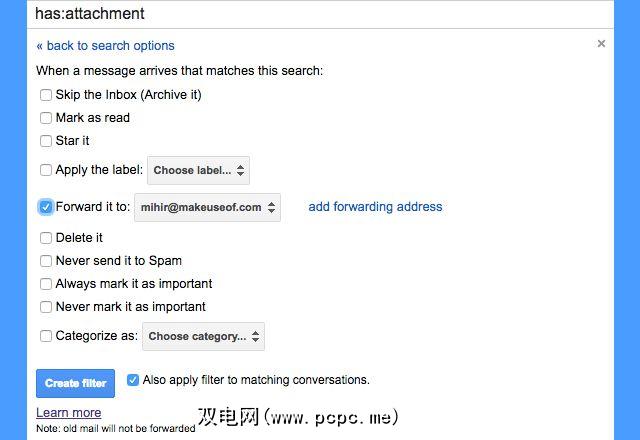Enable the Apply the label checkbox
Viewport: 640px width, 440px height.
(x=46, y=170)
